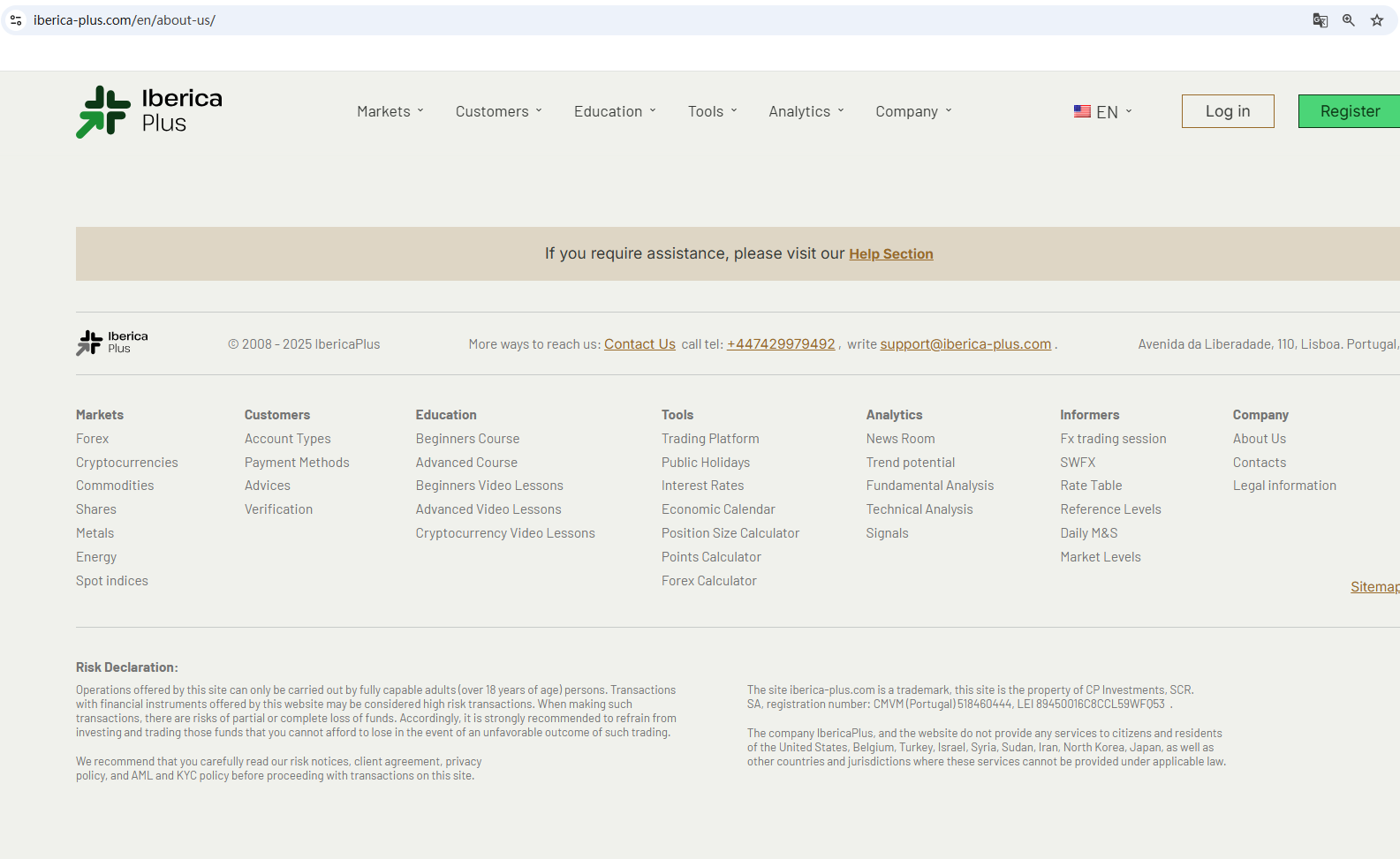Click the zoom magnifier icon in address bar
Image resolution: width=1400 pixels, height=859 pixels.
(x=1348, y=20)
